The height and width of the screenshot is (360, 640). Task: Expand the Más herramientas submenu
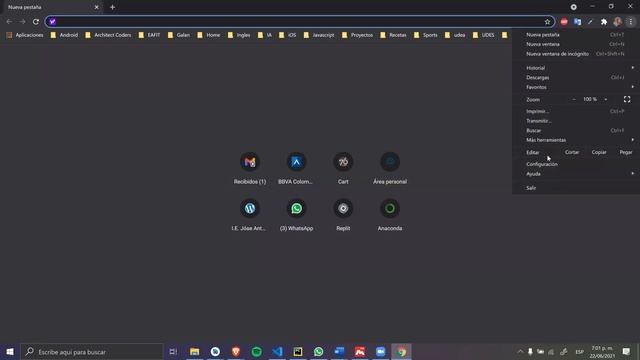(576, 140)
